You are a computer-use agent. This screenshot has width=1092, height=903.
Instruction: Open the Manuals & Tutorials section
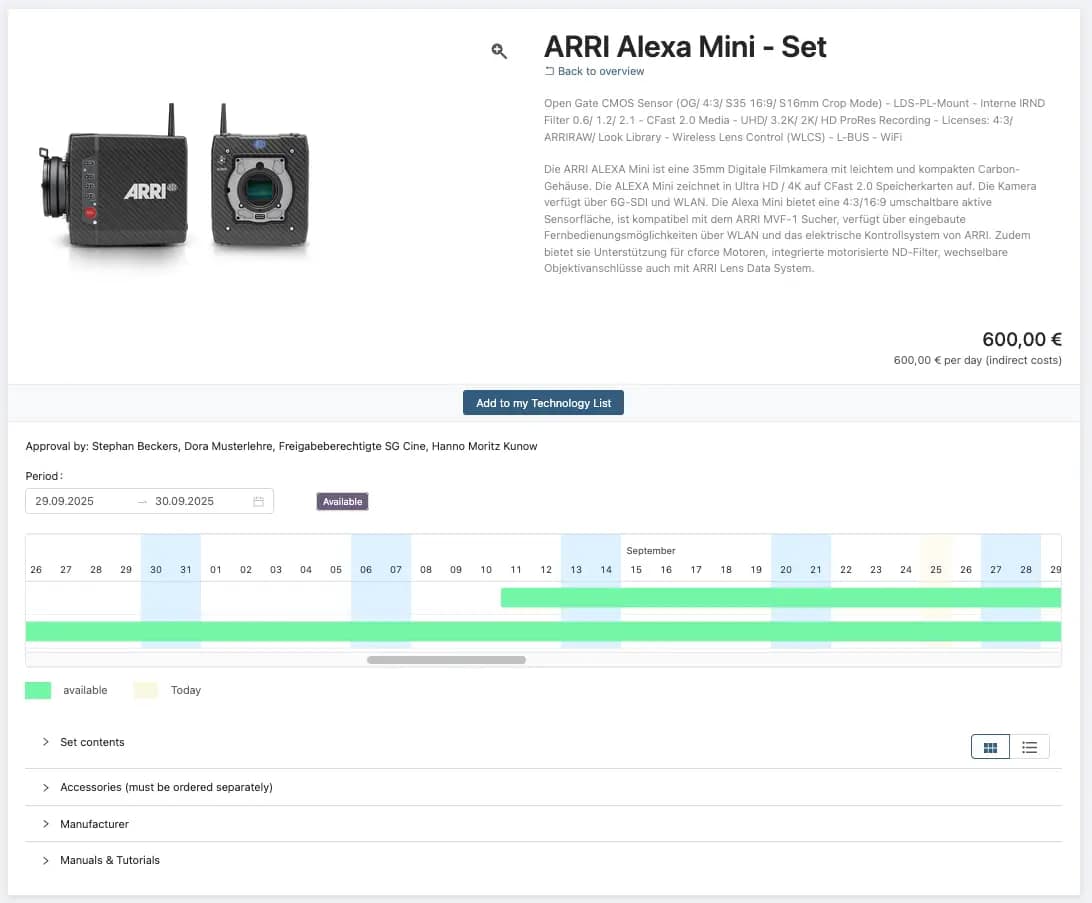(x=109, y=860)
